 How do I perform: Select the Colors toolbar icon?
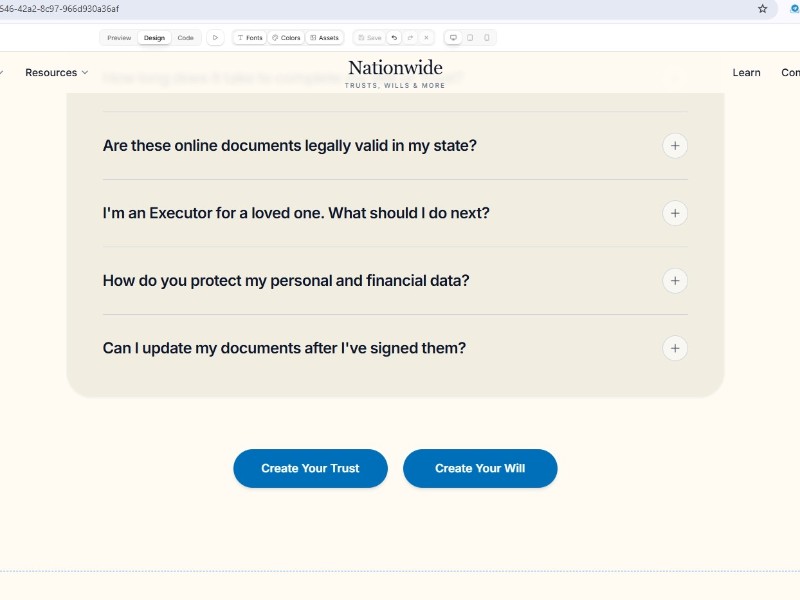pyautogui.click(x=287, y=37)
